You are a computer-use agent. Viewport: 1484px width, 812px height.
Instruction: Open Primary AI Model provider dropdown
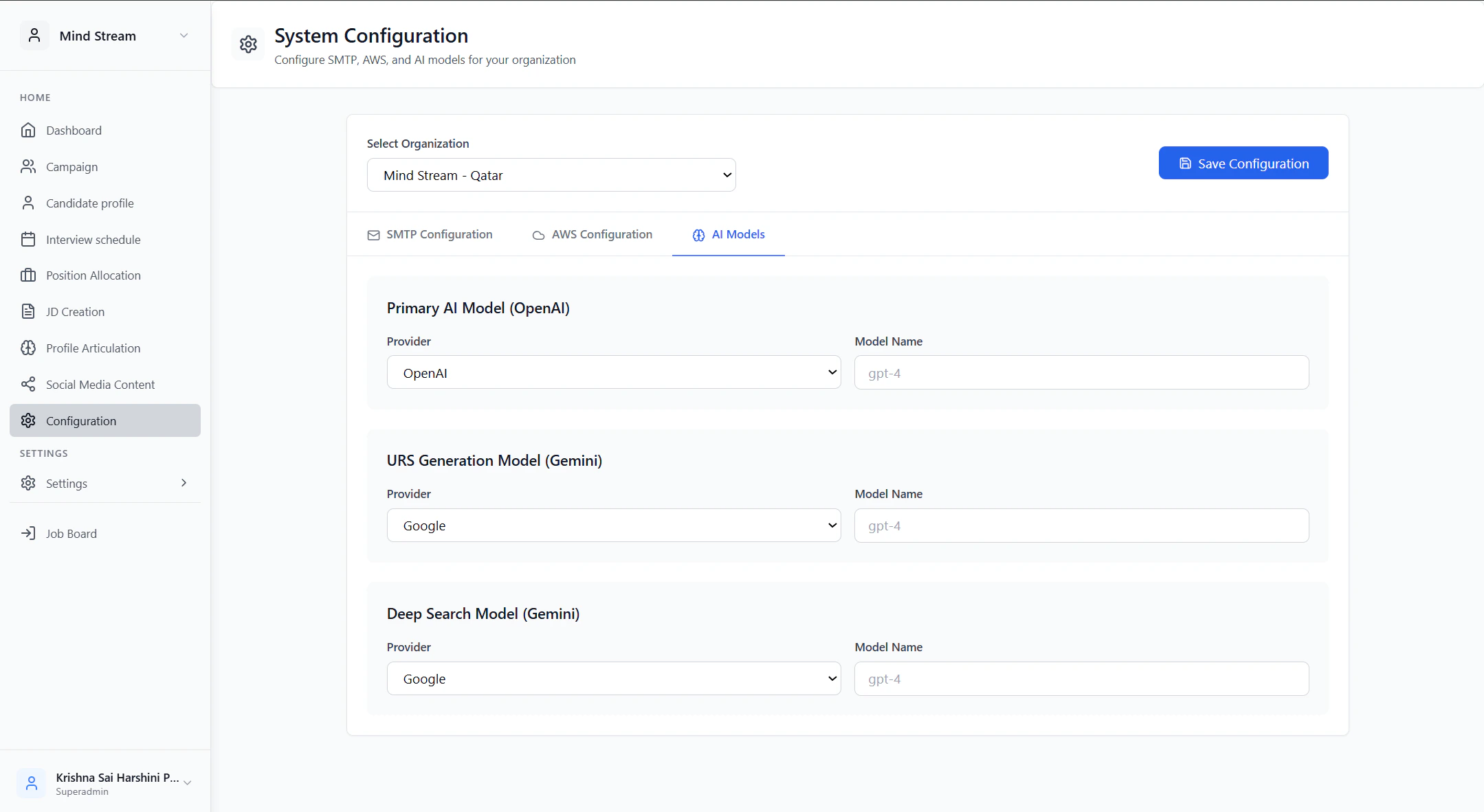point(614,372)
